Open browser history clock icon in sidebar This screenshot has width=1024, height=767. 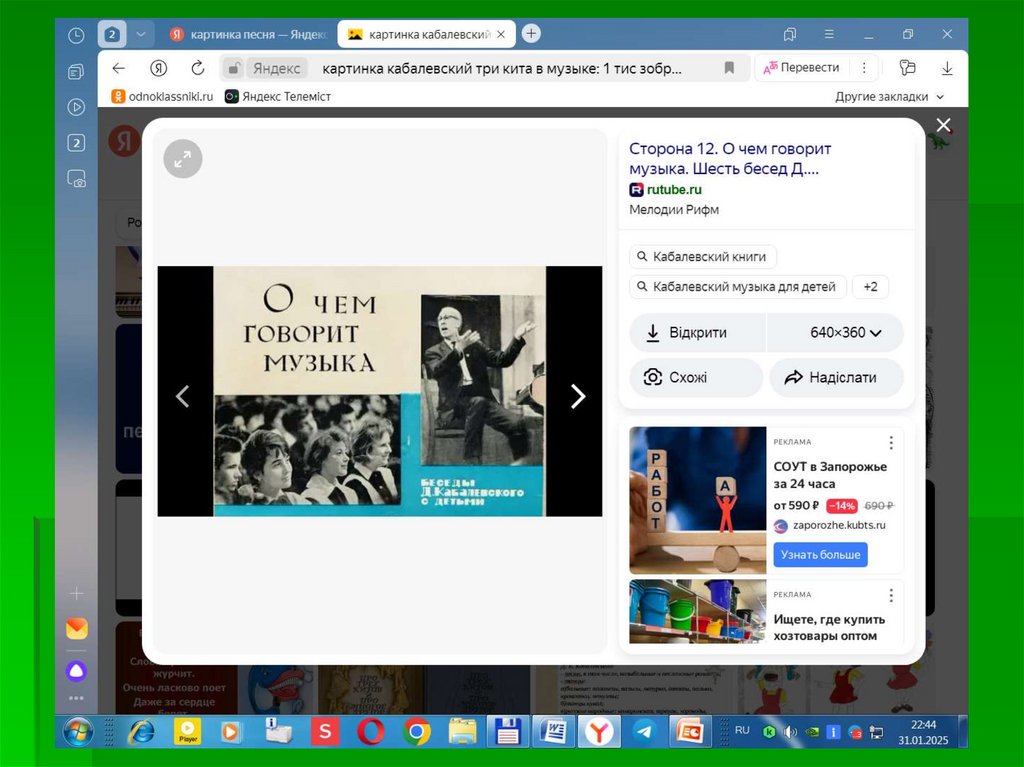pos(76,35)
